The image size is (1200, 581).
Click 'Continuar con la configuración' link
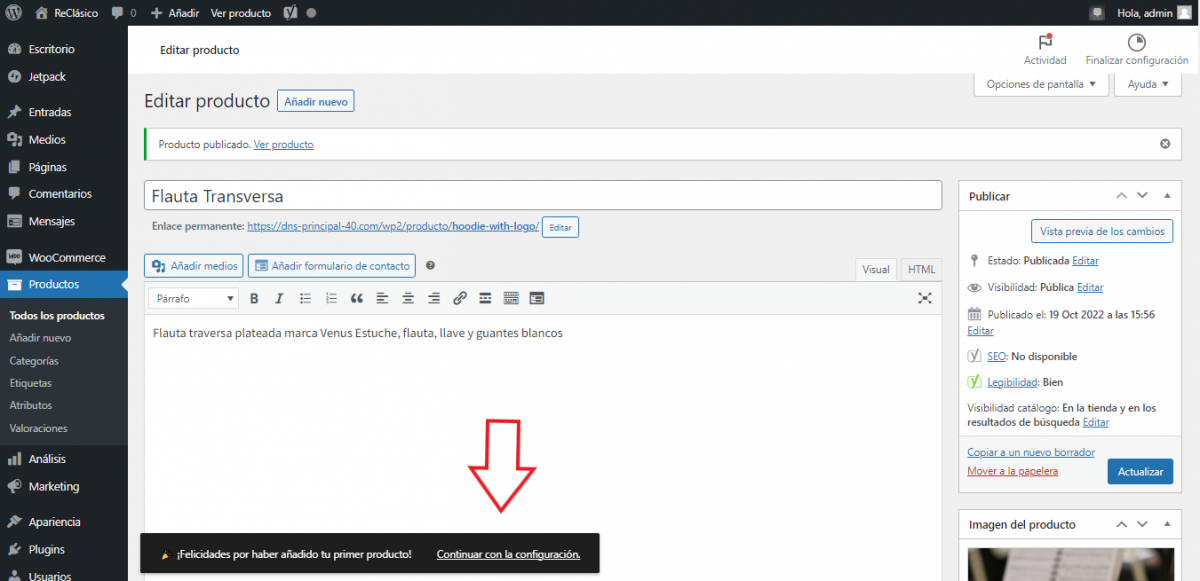(x=508, y=554)
